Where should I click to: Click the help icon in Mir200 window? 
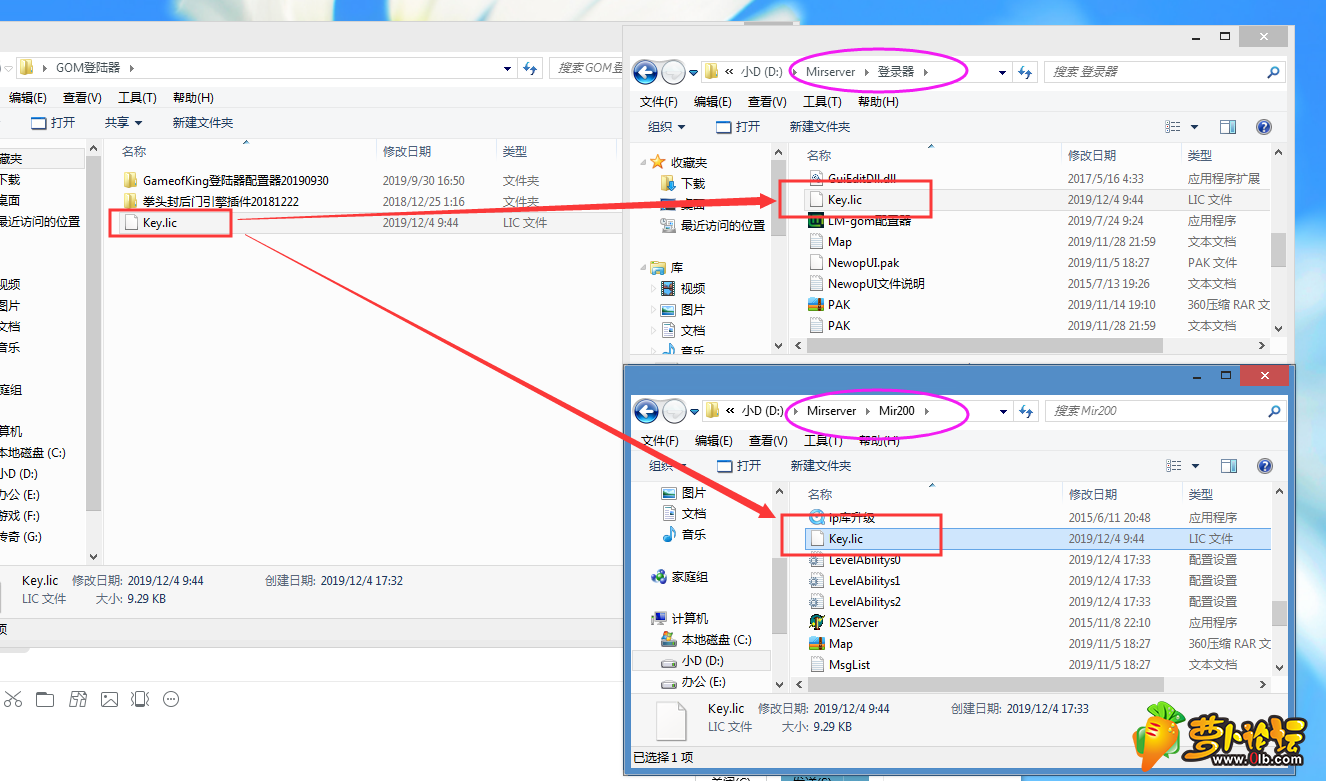click(x=1264, y=466)
